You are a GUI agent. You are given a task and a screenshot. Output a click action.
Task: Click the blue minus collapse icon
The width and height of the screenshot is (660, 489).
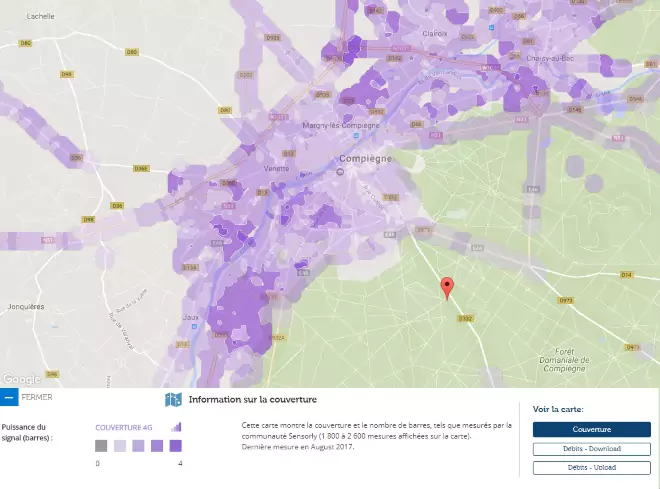(x=9, y=397)
